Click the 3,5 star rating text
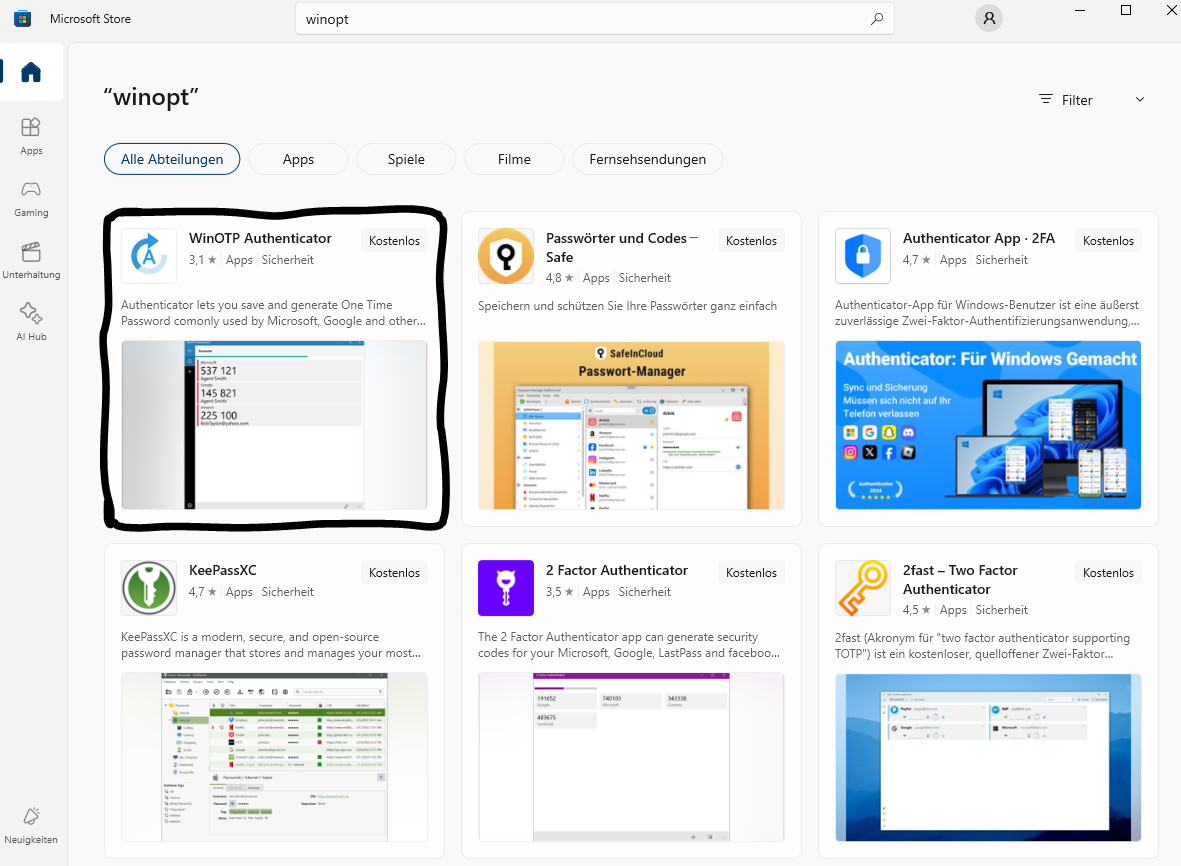Screen dimensions: 1181x866 tap(560, 592)
